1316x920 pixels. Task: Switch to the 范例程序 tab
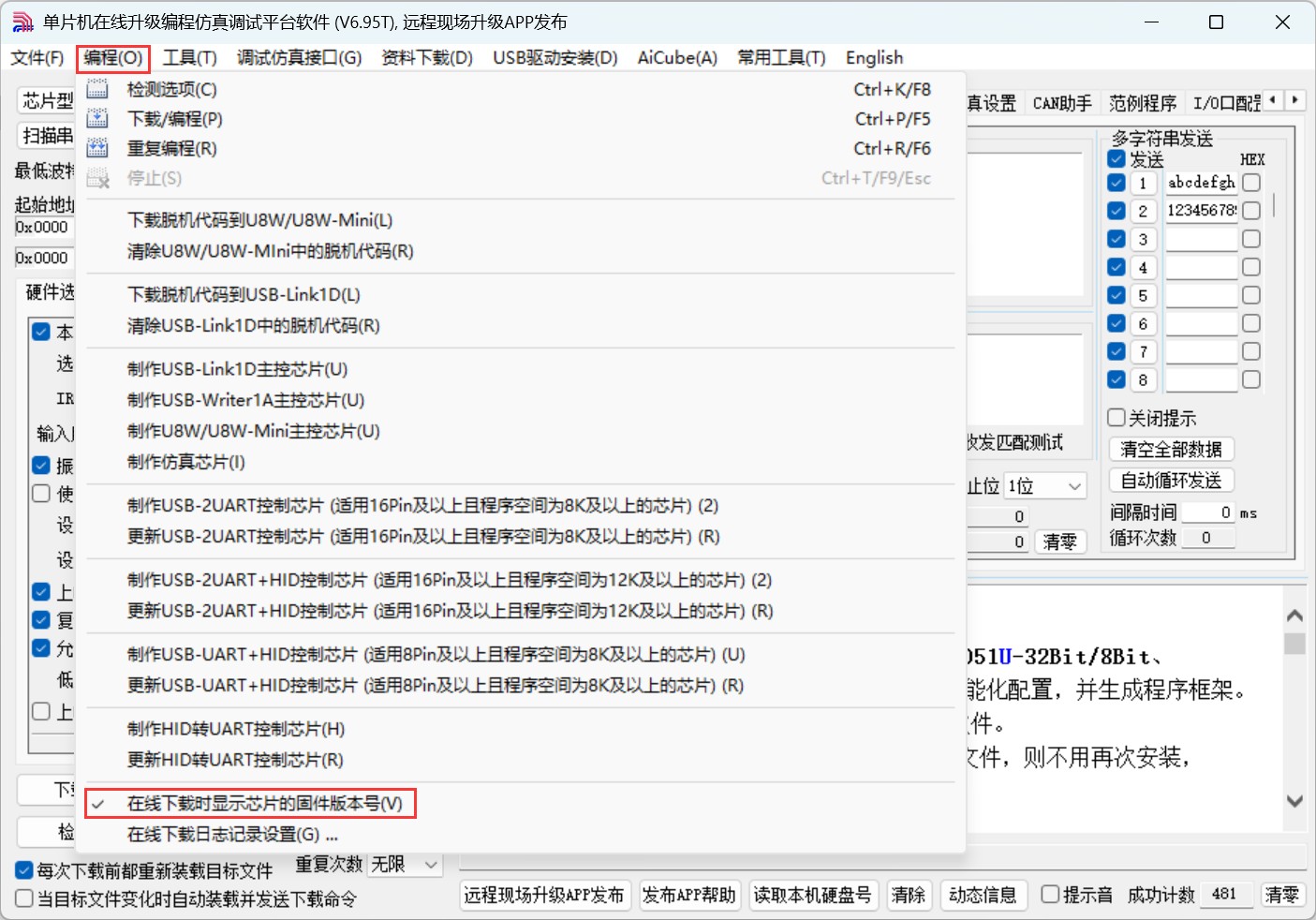click(x=1142, y=103)
